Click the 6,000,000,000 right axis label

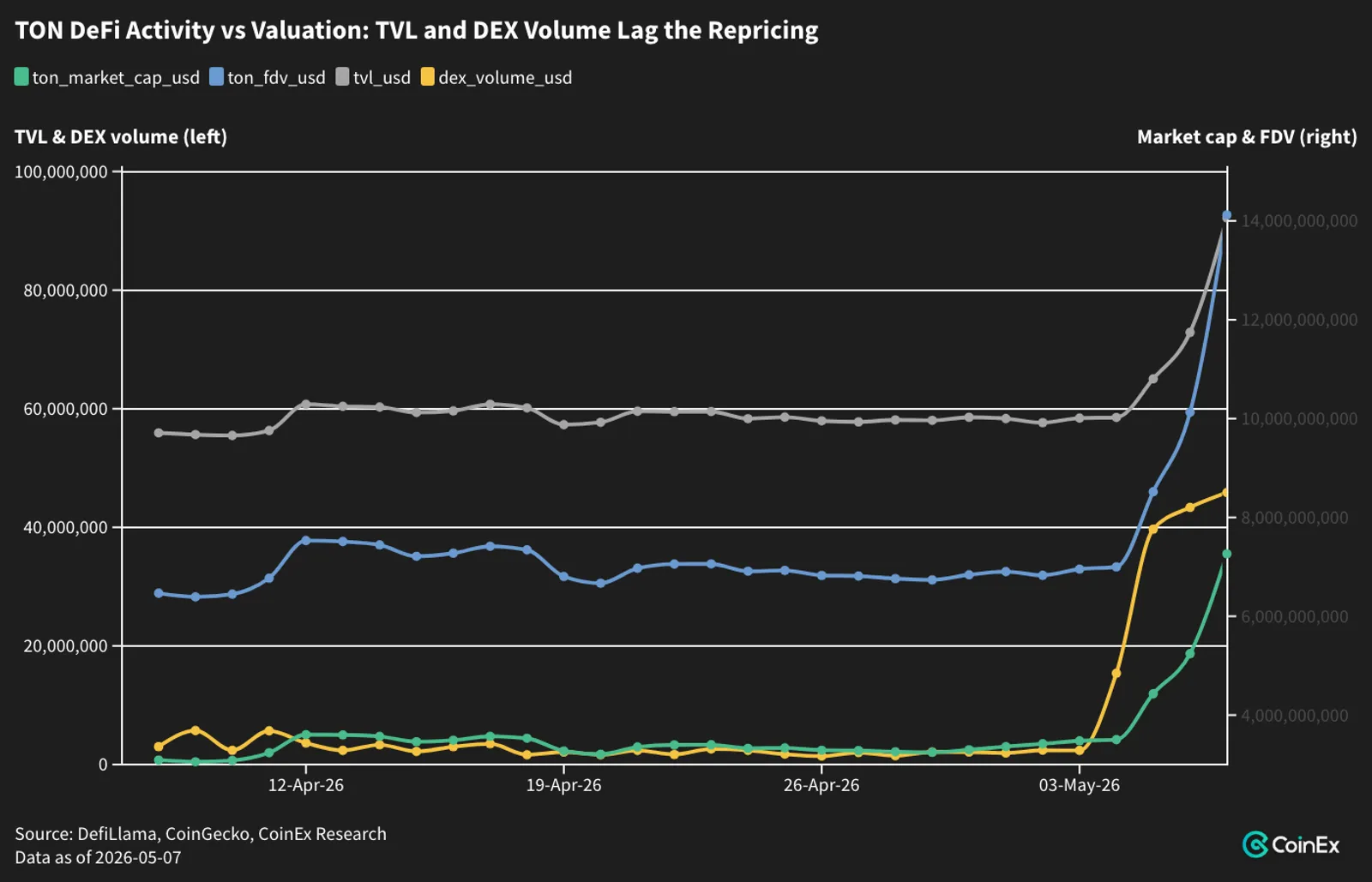(1295, 616)
